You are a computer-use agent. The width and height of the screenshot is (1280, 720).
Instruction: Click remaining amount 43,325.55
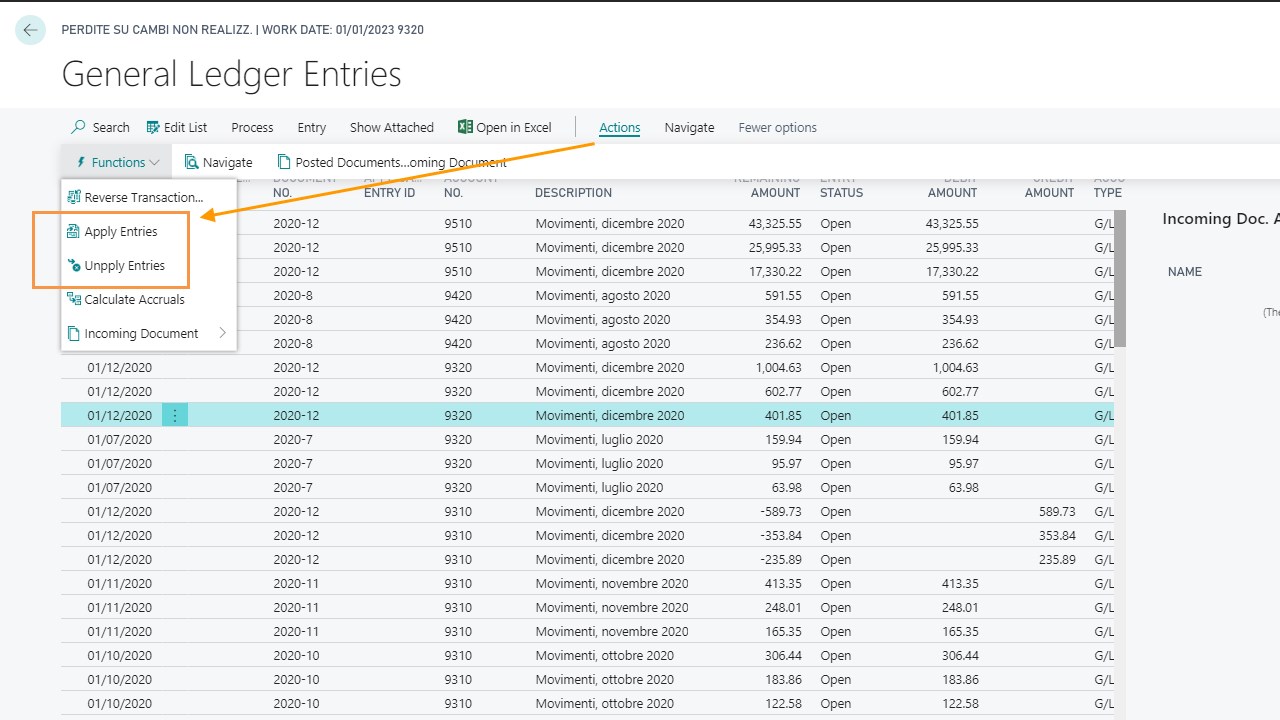775,223
